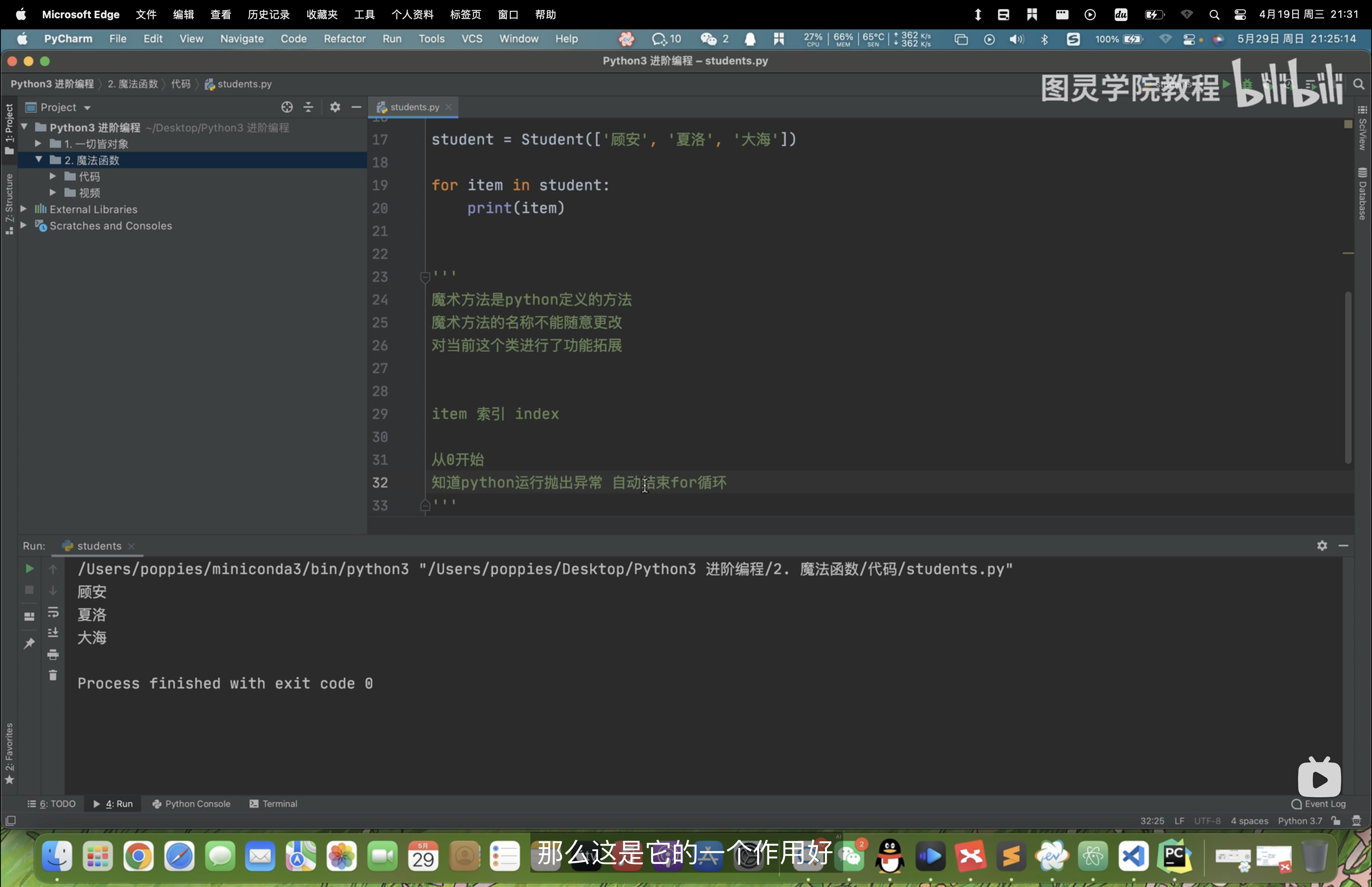Click the Hector inspector icon in status bar
1372x887 pixels.
(1357, 820)
